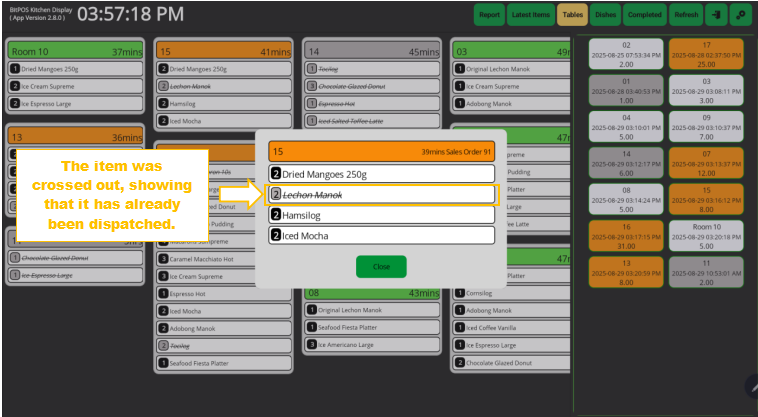Image resolution: width=758 pixels, height=417 pixels.
Task: Open the wrench settings icon
Action: pos(741,15)
